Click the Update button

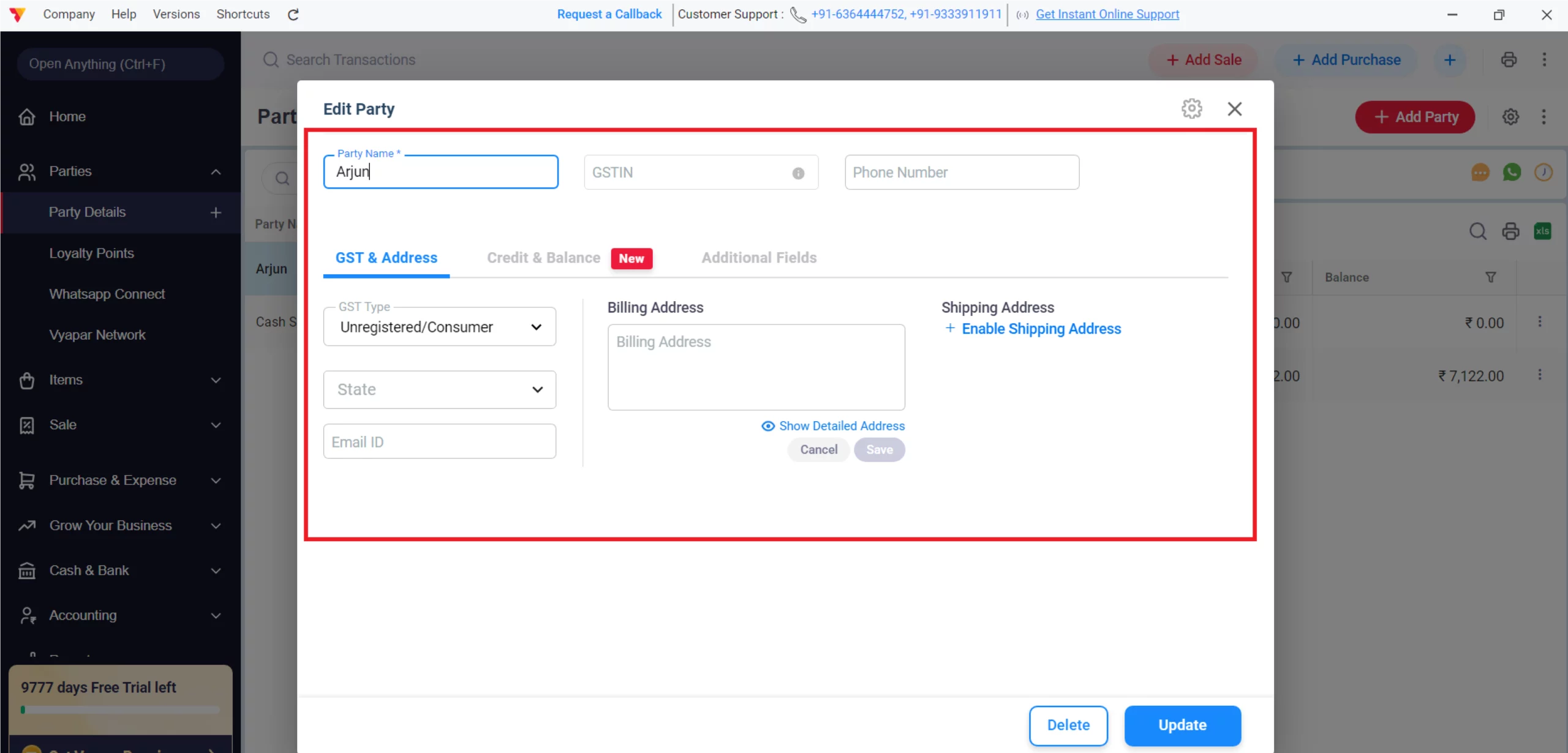click(1182, 725)
